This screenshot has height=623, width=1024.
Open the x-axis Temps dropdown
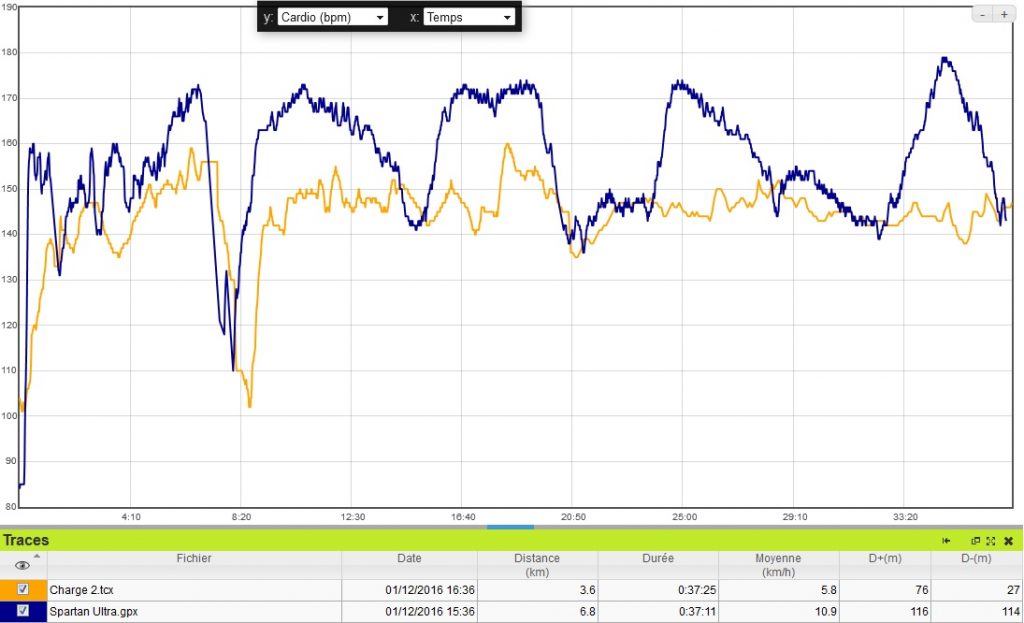pos(469,17)
